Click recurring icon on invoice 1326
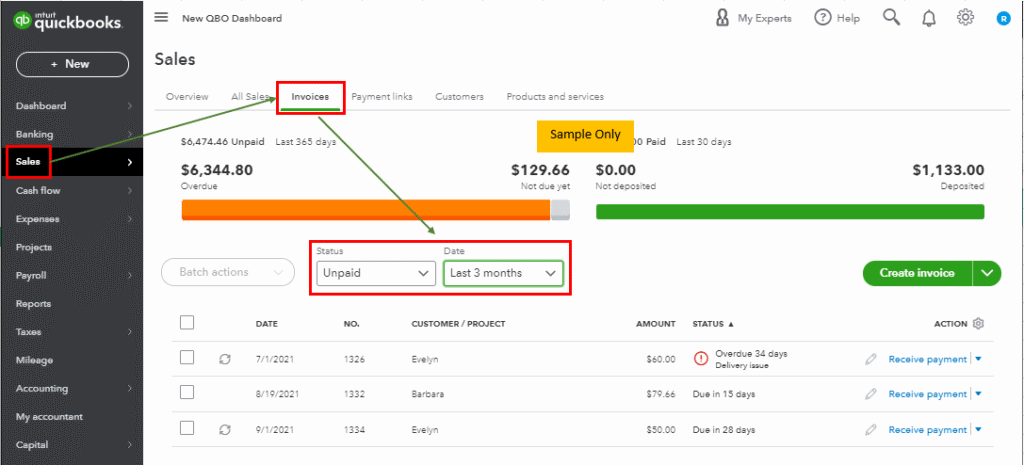Viewport: 1024px width, 465px height. 225,359
